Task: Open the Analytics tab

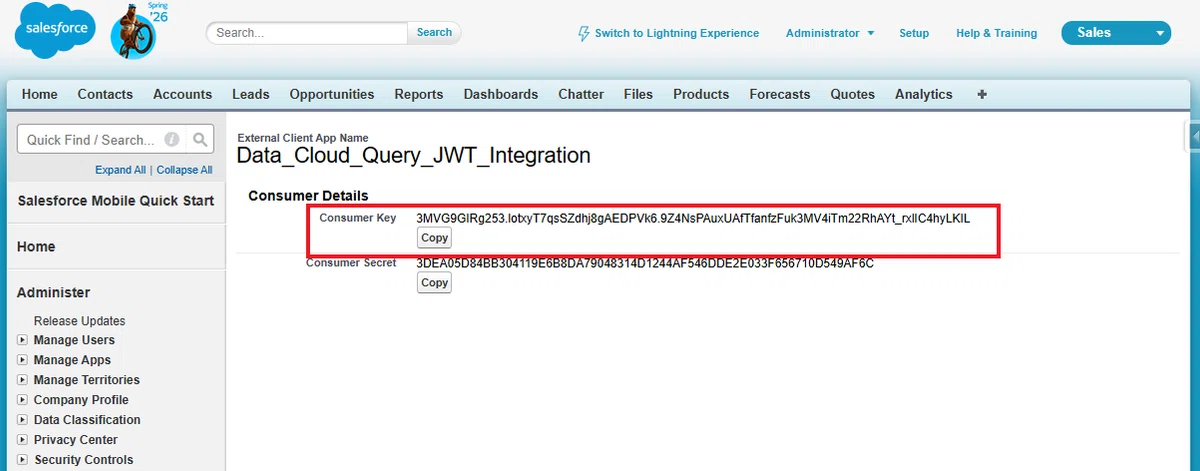Action: pos(924,94)
